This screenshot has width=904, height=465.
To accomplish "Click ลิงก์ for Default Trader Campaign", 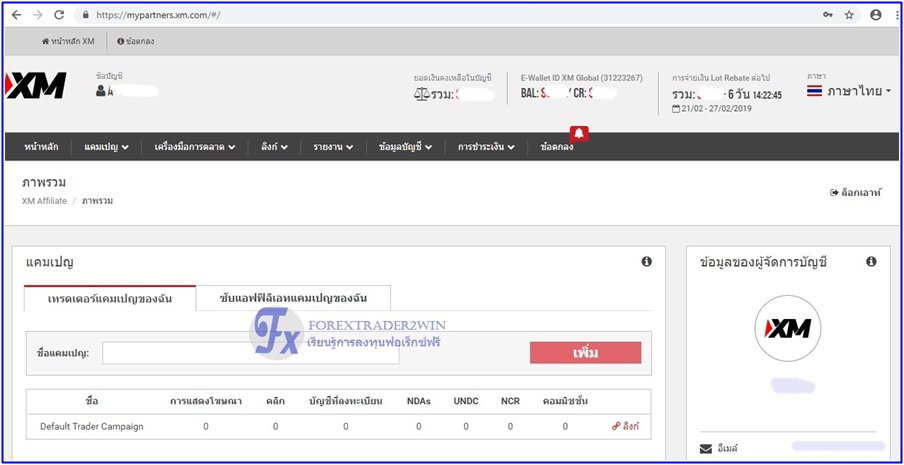I will [x=625, y=426].
